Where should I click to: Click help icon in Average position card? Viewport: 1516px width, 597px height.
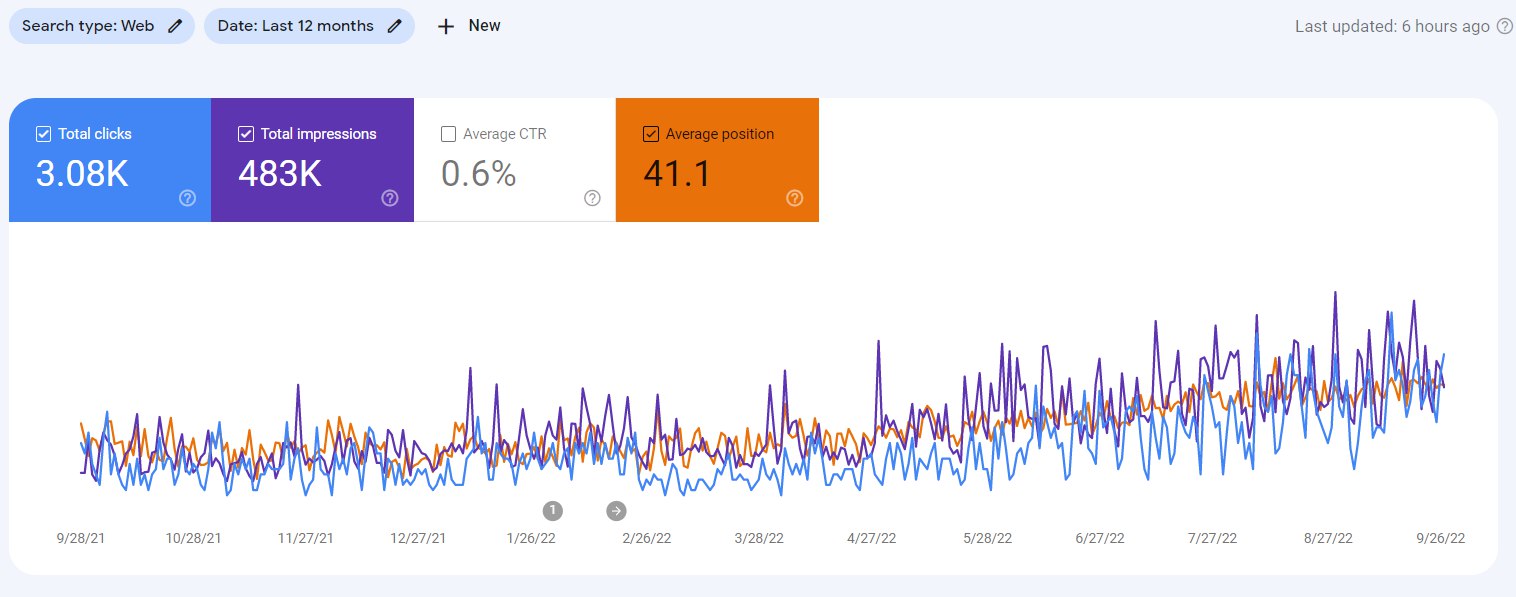795,198
